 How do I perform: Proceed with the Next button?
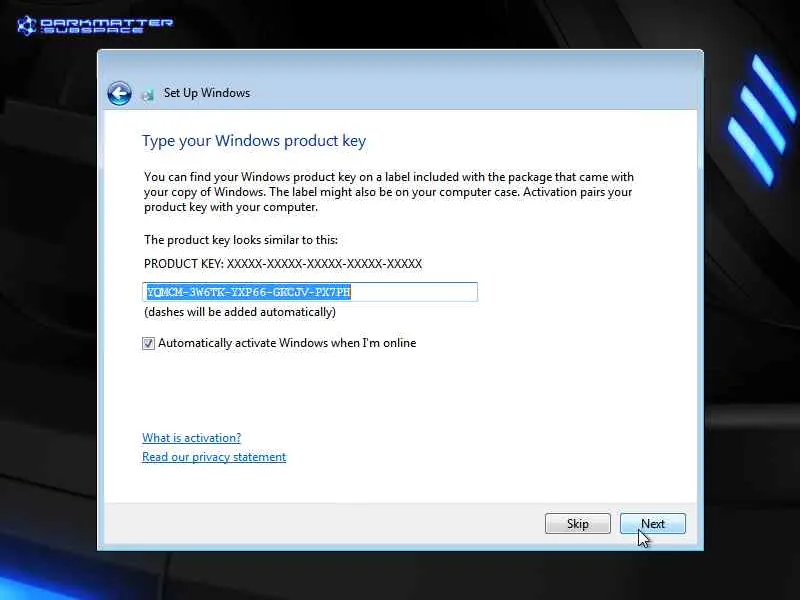(653, 523)
